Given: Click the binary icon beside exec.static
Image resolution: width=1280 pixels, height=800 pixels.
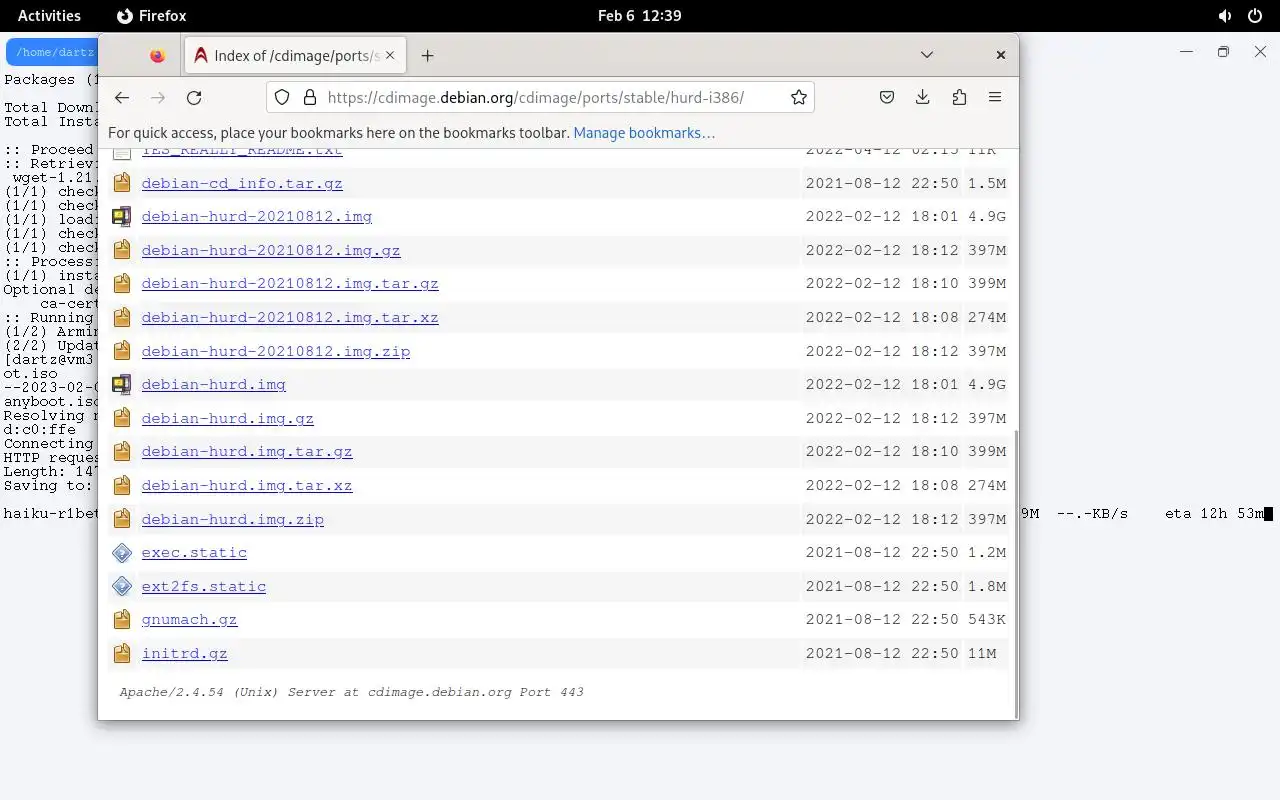Looking at the screenshot, I should click(x=122, y=552).
